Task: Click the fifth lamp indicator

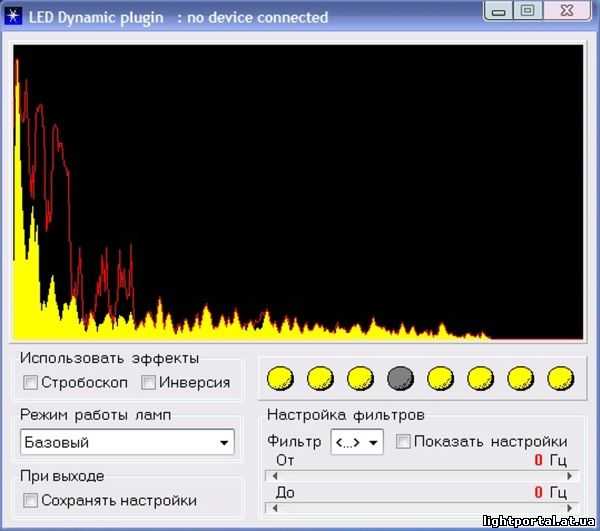Action: [440, 378]
